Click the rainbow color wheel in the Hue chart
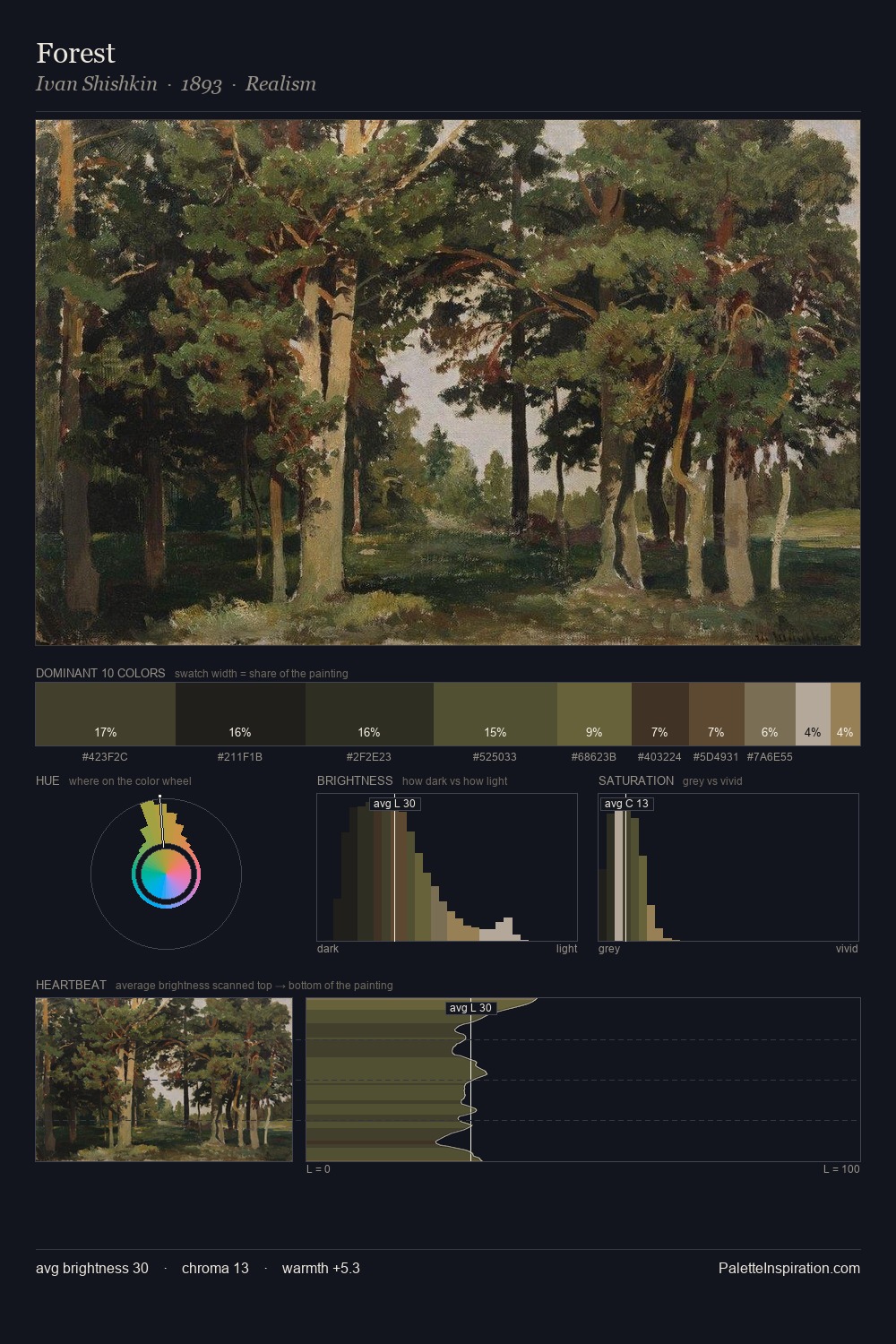896x1344 pixels. (x=166, y=874)
